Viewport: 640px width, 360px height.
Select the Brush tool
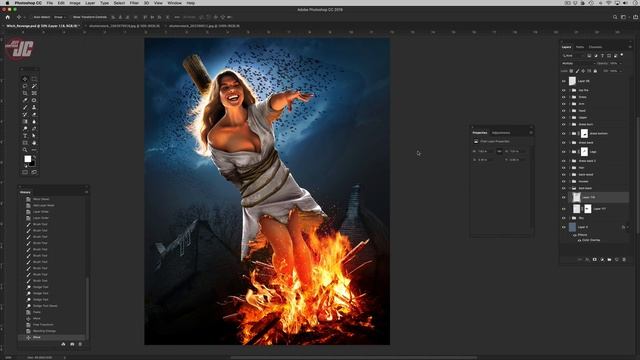click(x=25, y=107)
